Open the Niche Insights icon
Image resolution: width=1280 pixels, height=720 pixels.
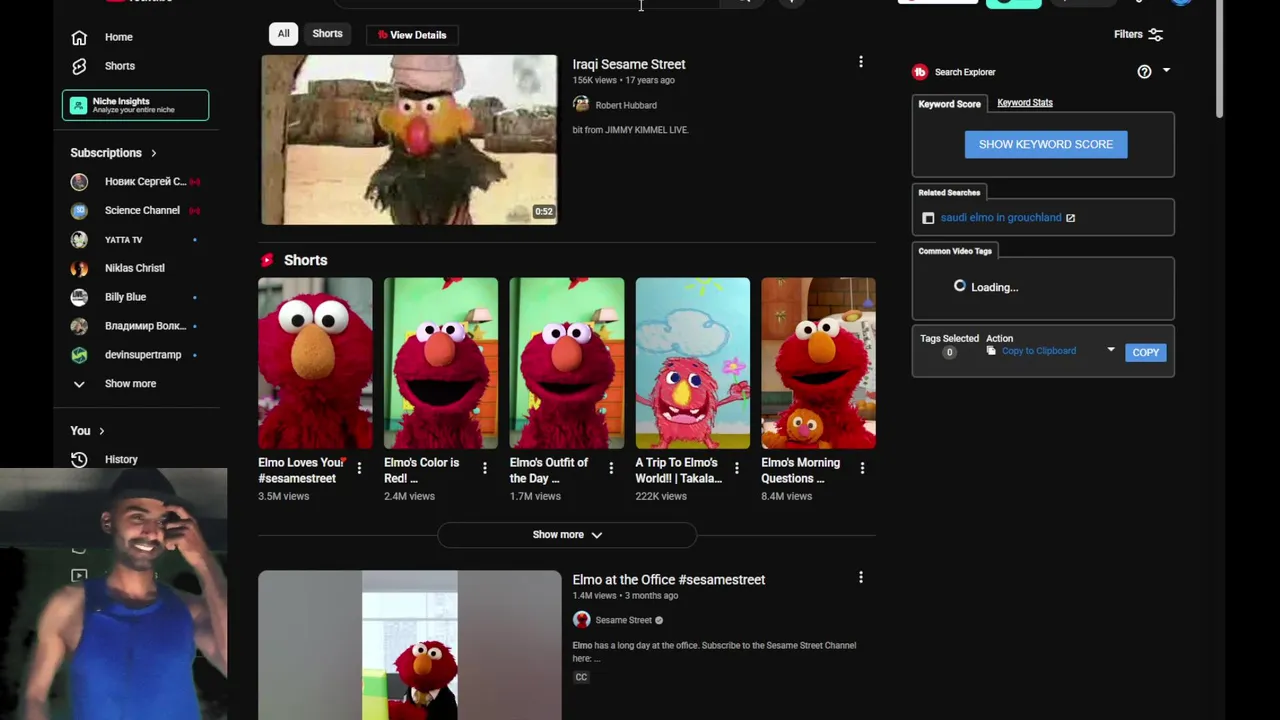79,105
